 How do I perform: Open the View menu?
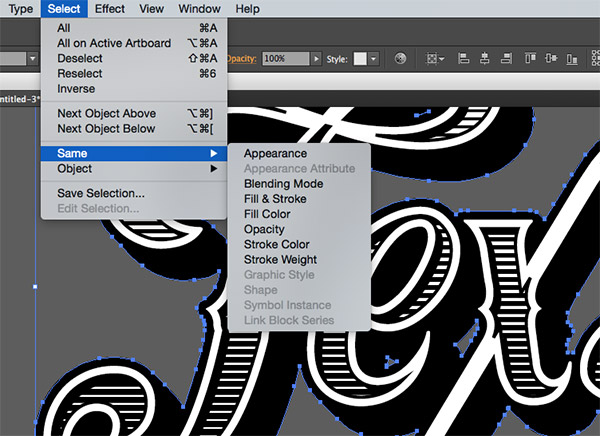[x=152, y=9]
